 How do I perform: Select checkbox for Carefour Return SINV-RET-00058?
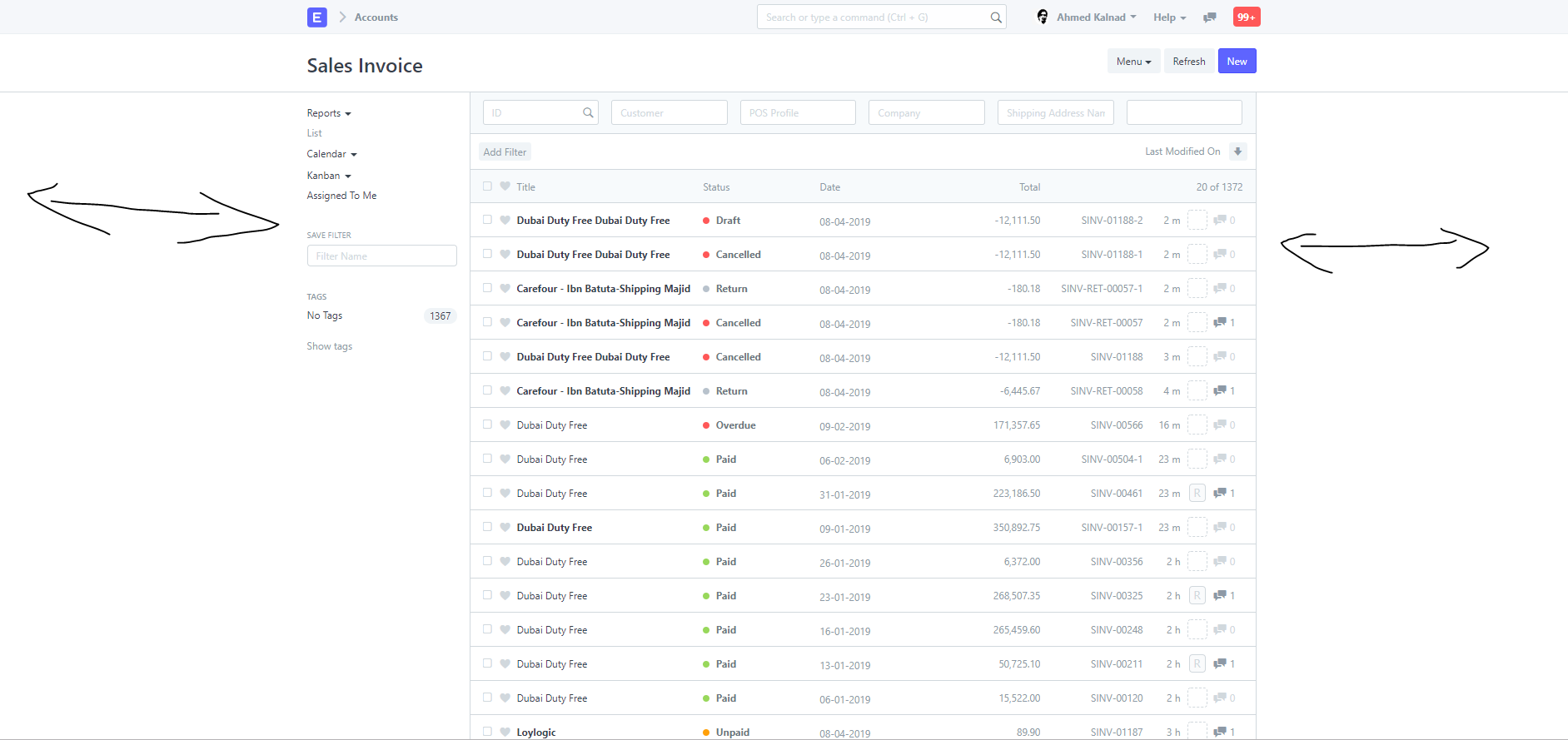487,390
